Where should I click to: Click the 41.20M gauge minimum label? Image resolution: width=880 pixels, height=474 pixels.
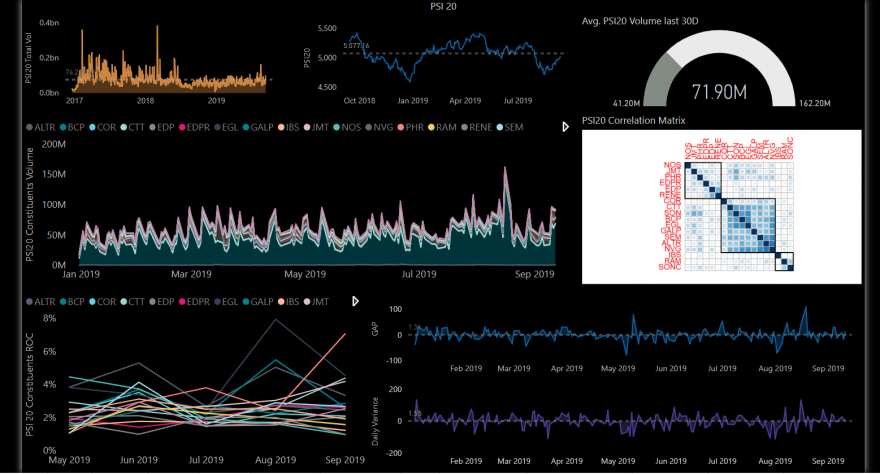click(x=626, y=103)
